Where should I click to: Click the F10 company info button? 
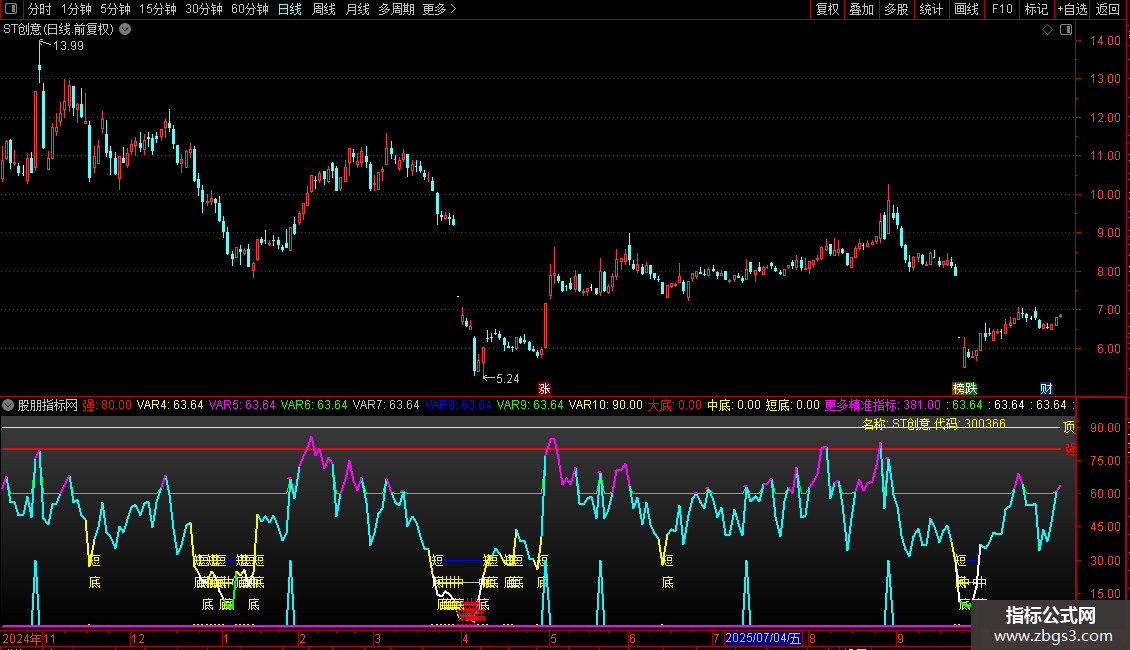click(x=1002, y=9)
